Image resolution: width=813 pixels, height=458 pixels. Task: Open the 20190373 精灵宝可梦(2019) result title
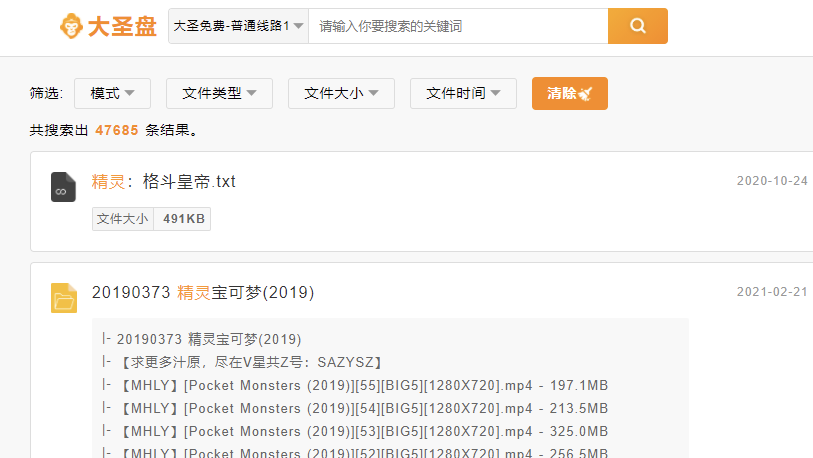click(x=203, y=292)
